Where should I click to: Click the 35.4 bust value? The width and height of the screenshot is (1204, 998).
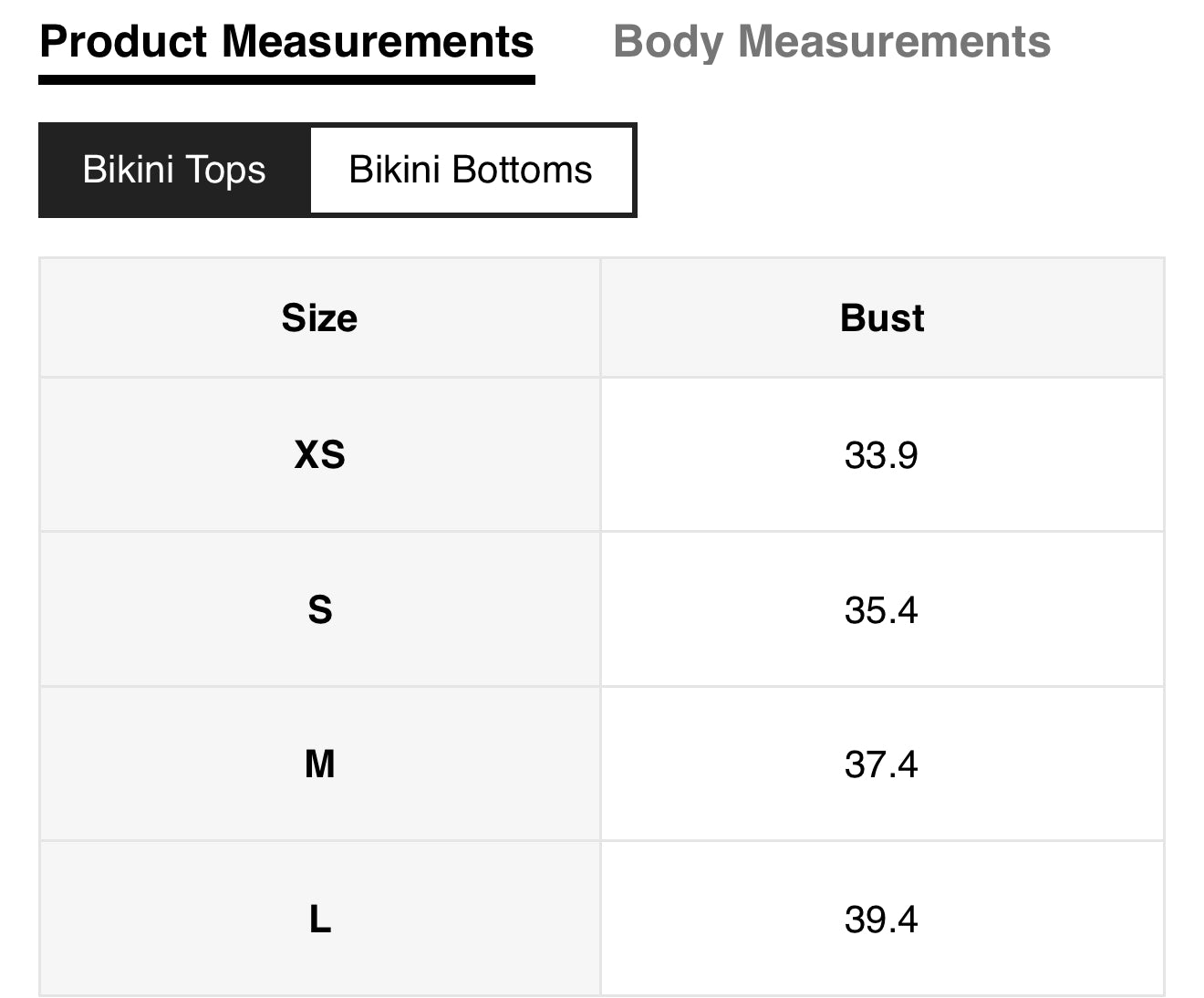pos(880,610)
